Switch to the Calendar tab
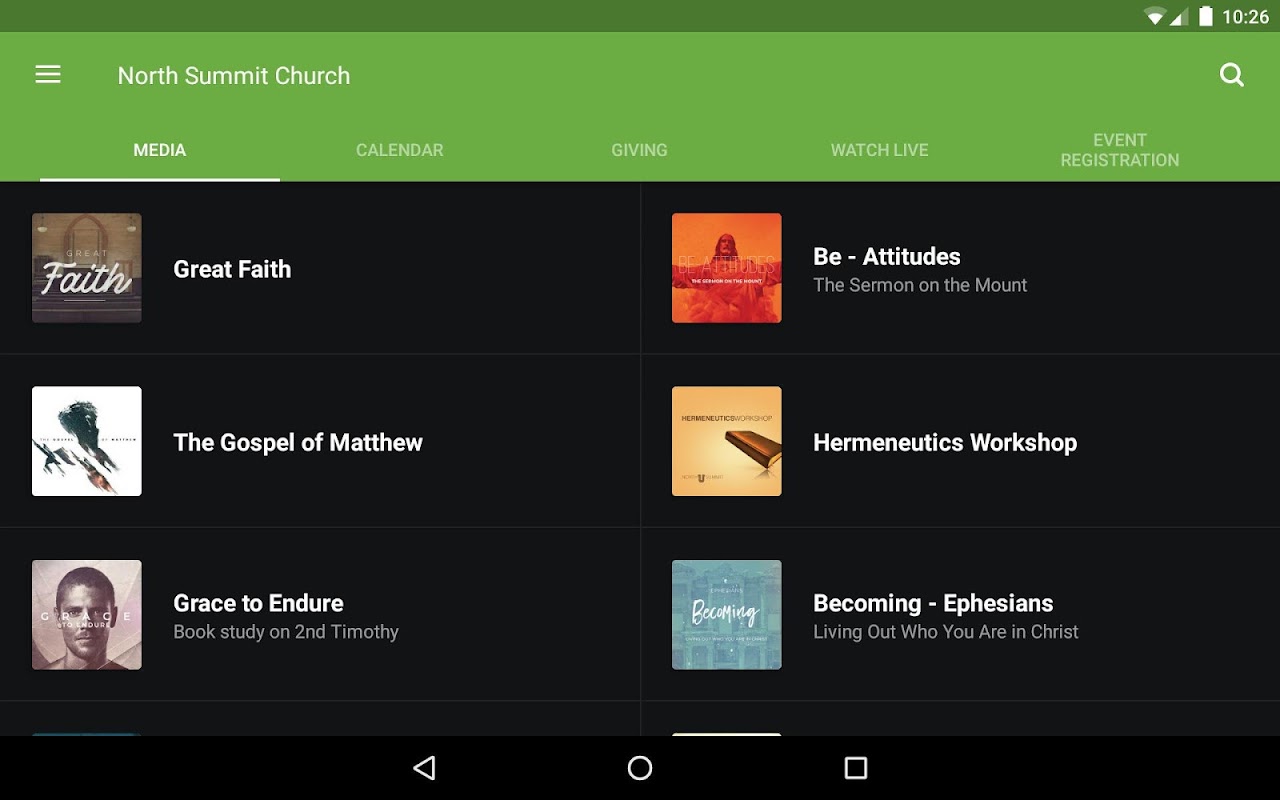 pos(400,150)
